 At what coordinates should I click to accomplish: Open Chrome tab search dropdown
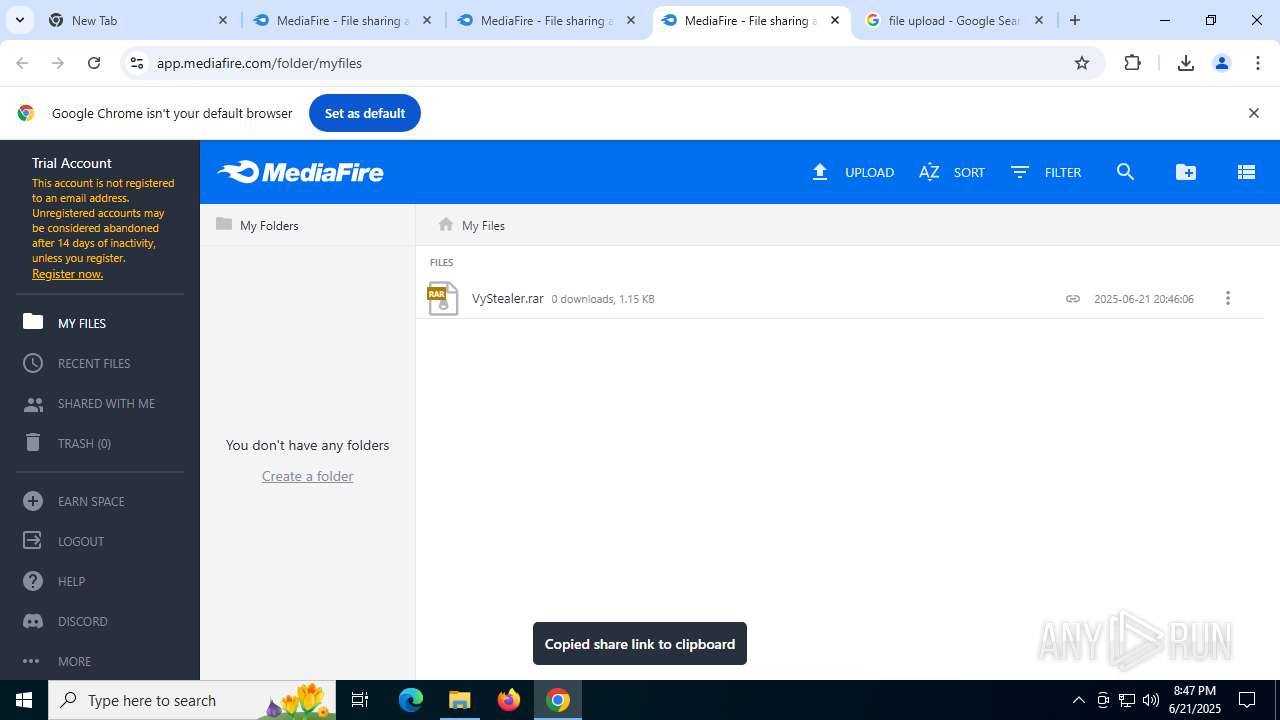click(20, 20)
